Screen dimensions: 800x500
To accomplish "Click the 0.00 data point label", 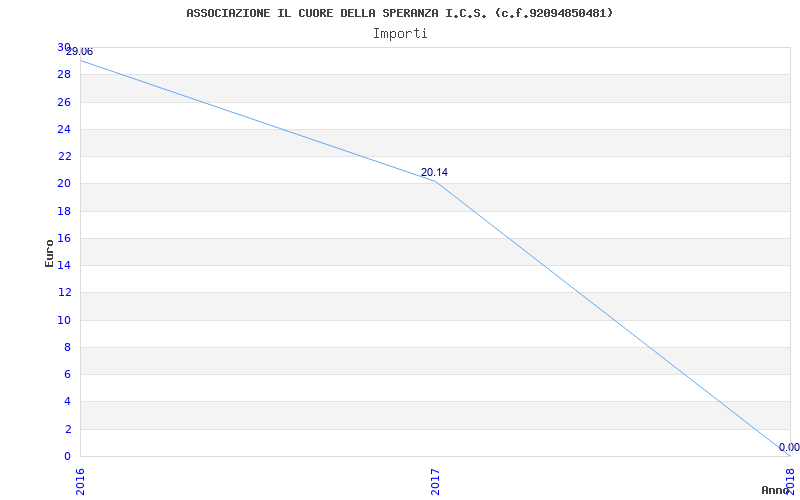I will [x=789, y=447].
